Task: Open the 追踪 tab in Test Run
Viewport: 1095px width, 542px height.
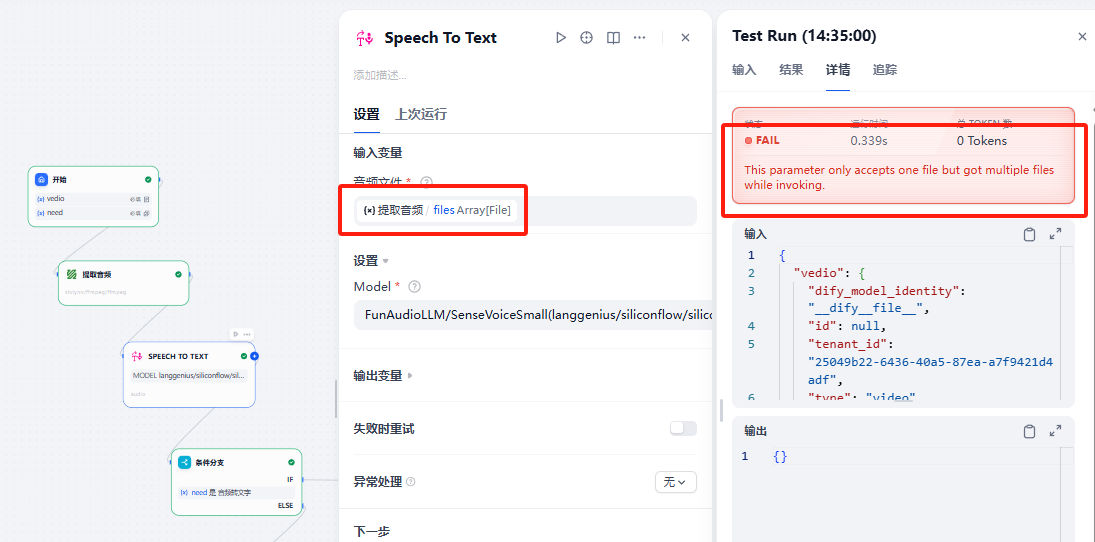Action: (x=885, y=70)
